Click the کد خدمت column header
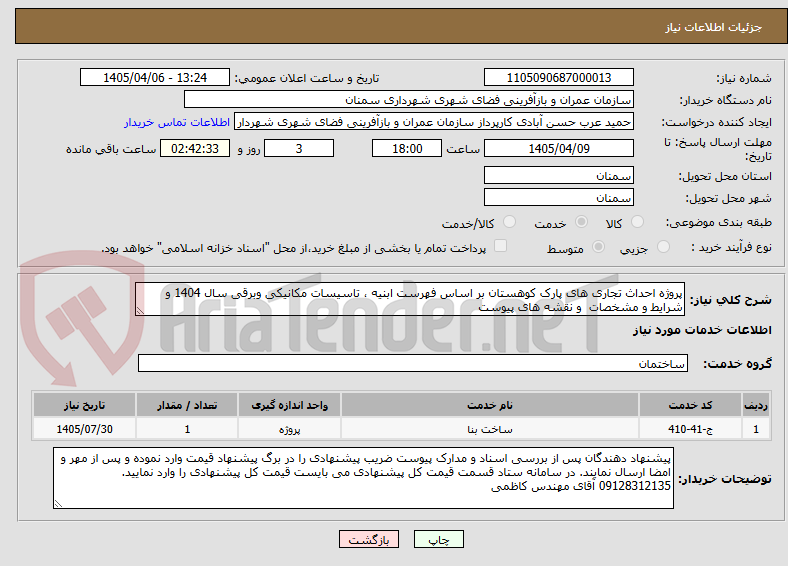Image resolution: width=788 pixels, height=566 pixels. [x=691, y=405]
